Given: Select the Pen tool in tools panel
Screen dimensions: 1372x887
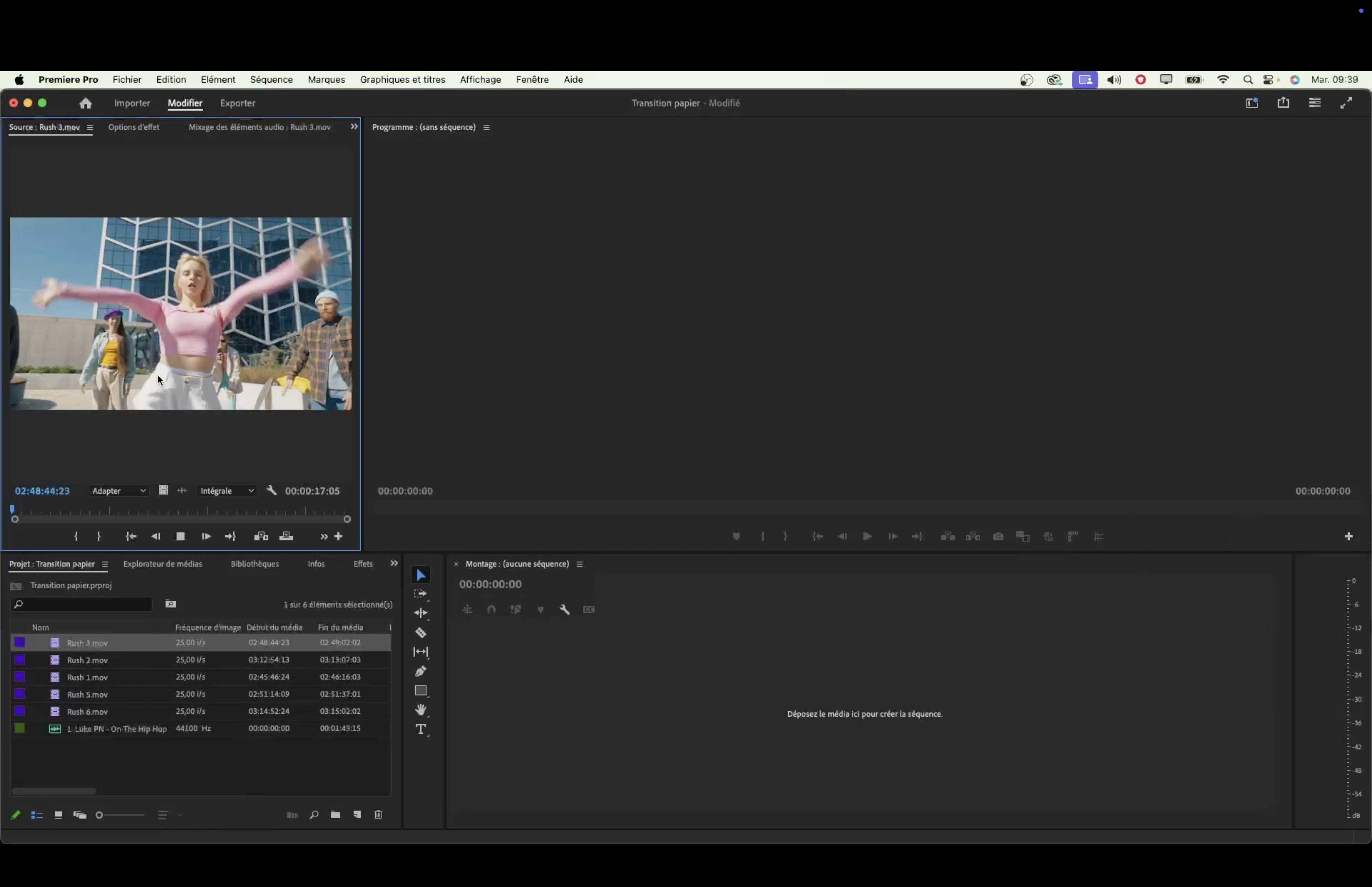Looking at the screenshot, I should tap(421, 671).
